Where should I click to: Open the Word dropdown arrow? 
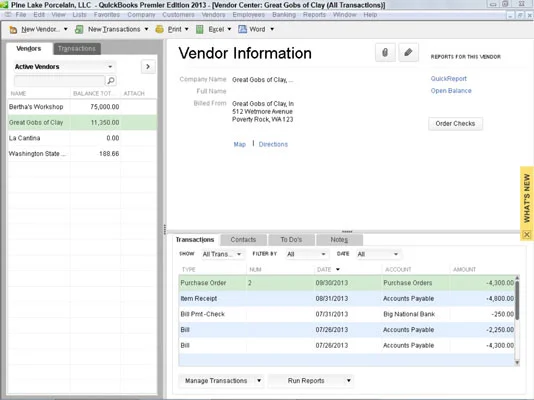[272, 29]
